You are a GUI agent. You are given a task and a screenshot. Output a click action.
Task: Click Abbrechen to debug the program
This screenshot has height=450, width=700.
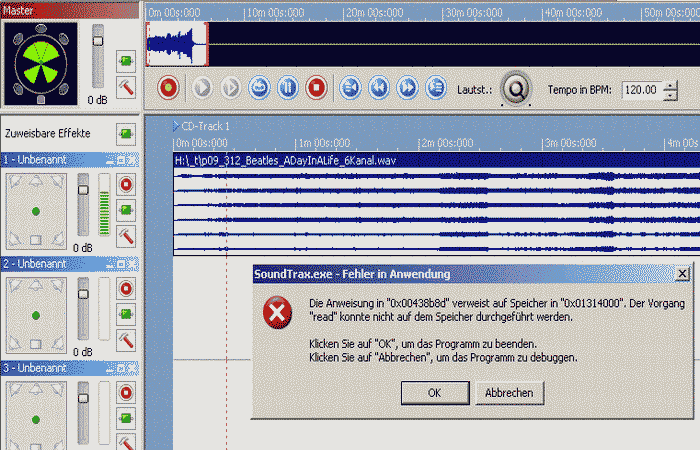pos(509,393)
